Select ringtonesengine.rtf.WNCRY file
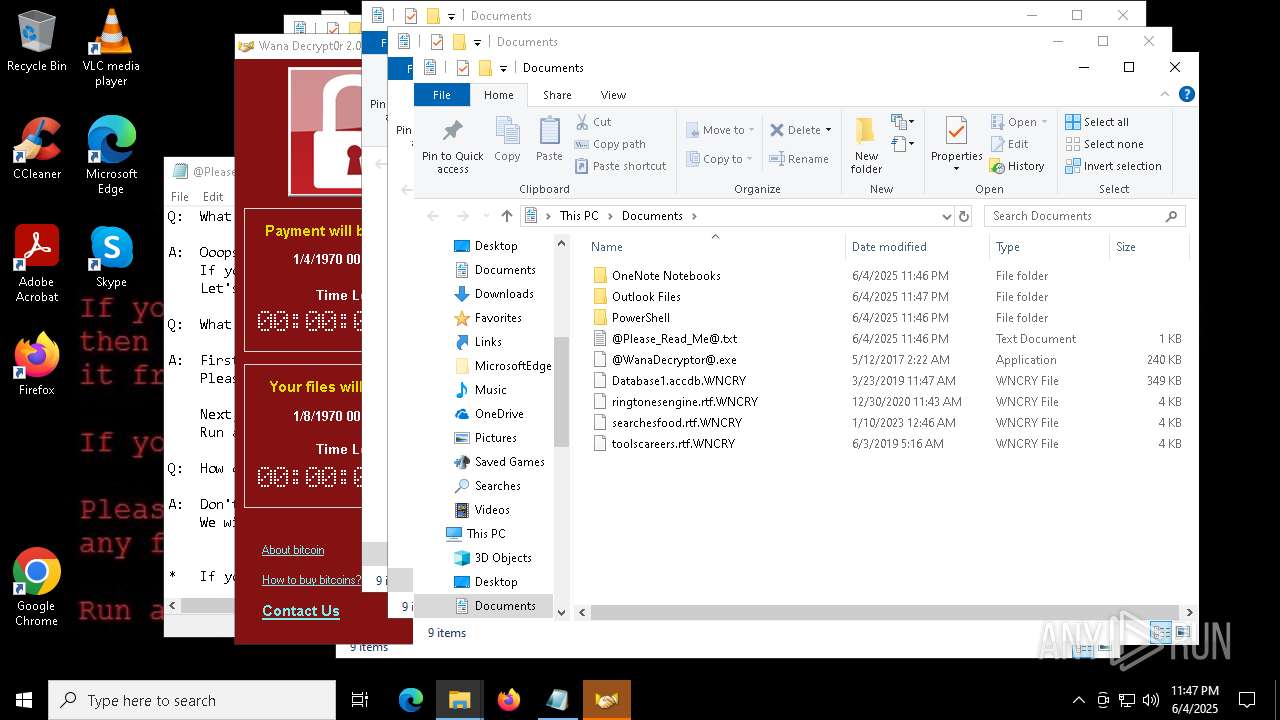1280x720 pixels. pyautogui.click(x=685, y=402)
